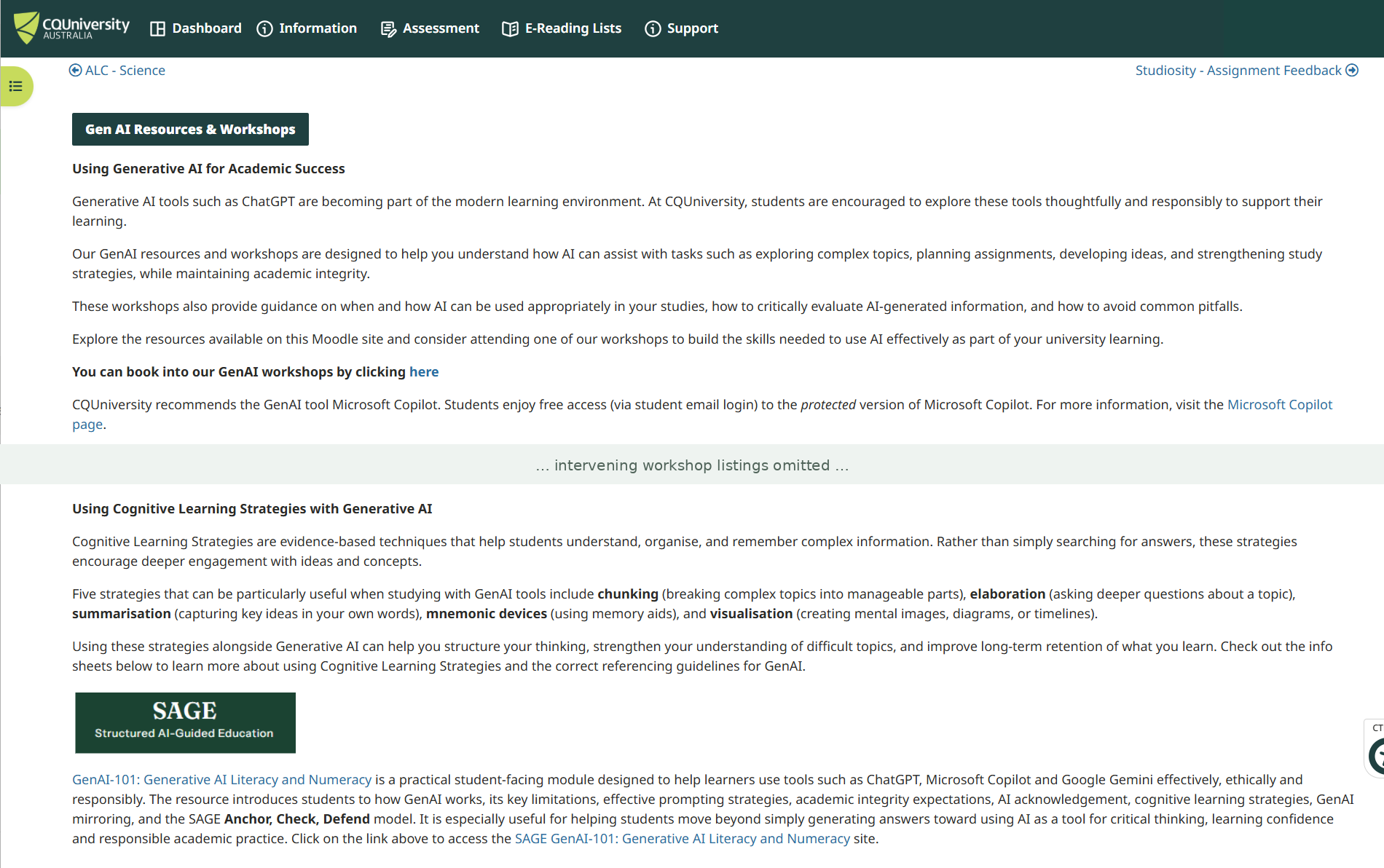This screenshot has width=1384, height=868.
Task: Open Studiosity - Assignment Feedback link
Action: [x=1246, y=70]
